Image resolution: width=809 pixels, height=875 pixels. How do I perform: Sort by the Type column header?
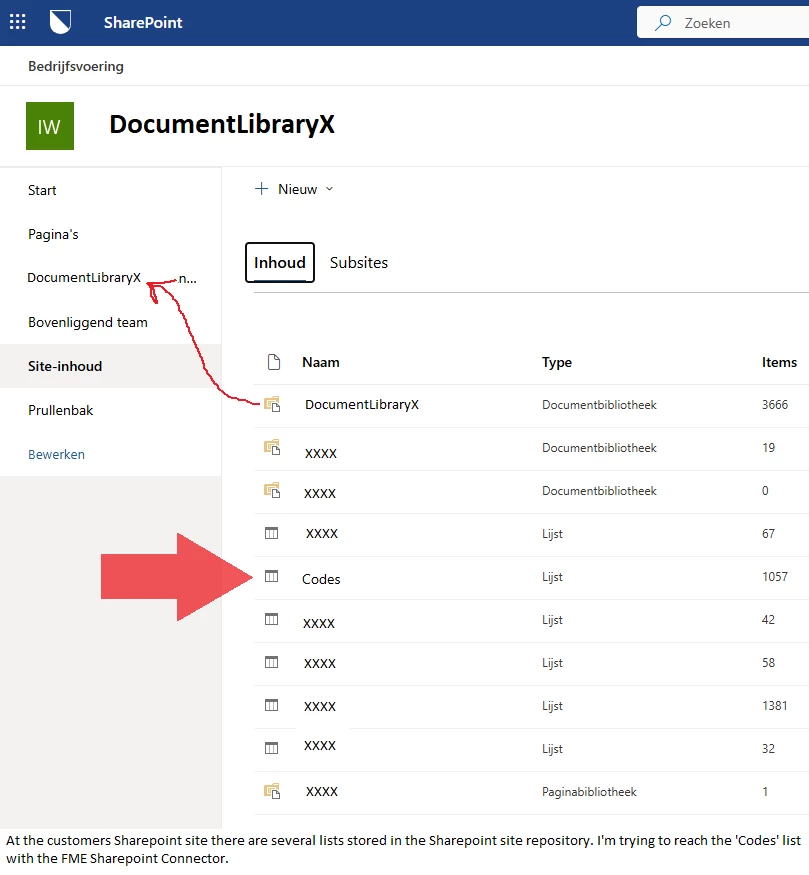pos(557,362)
